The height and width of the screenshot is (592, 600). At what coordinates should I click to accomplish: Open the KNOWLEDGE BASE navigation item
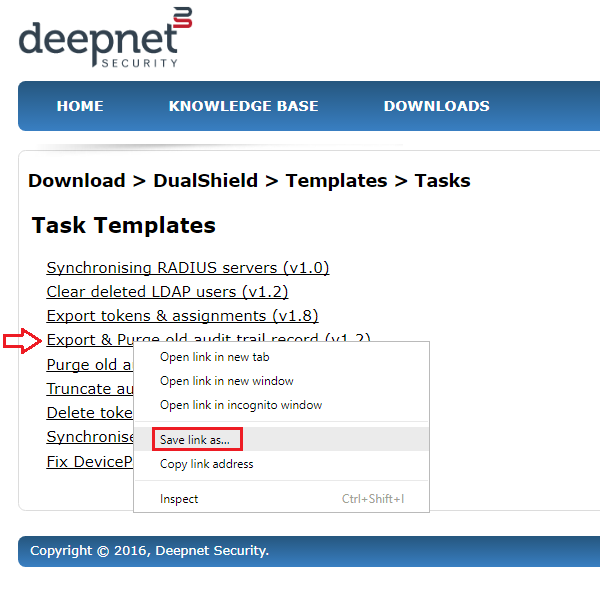tap(243, 106)
